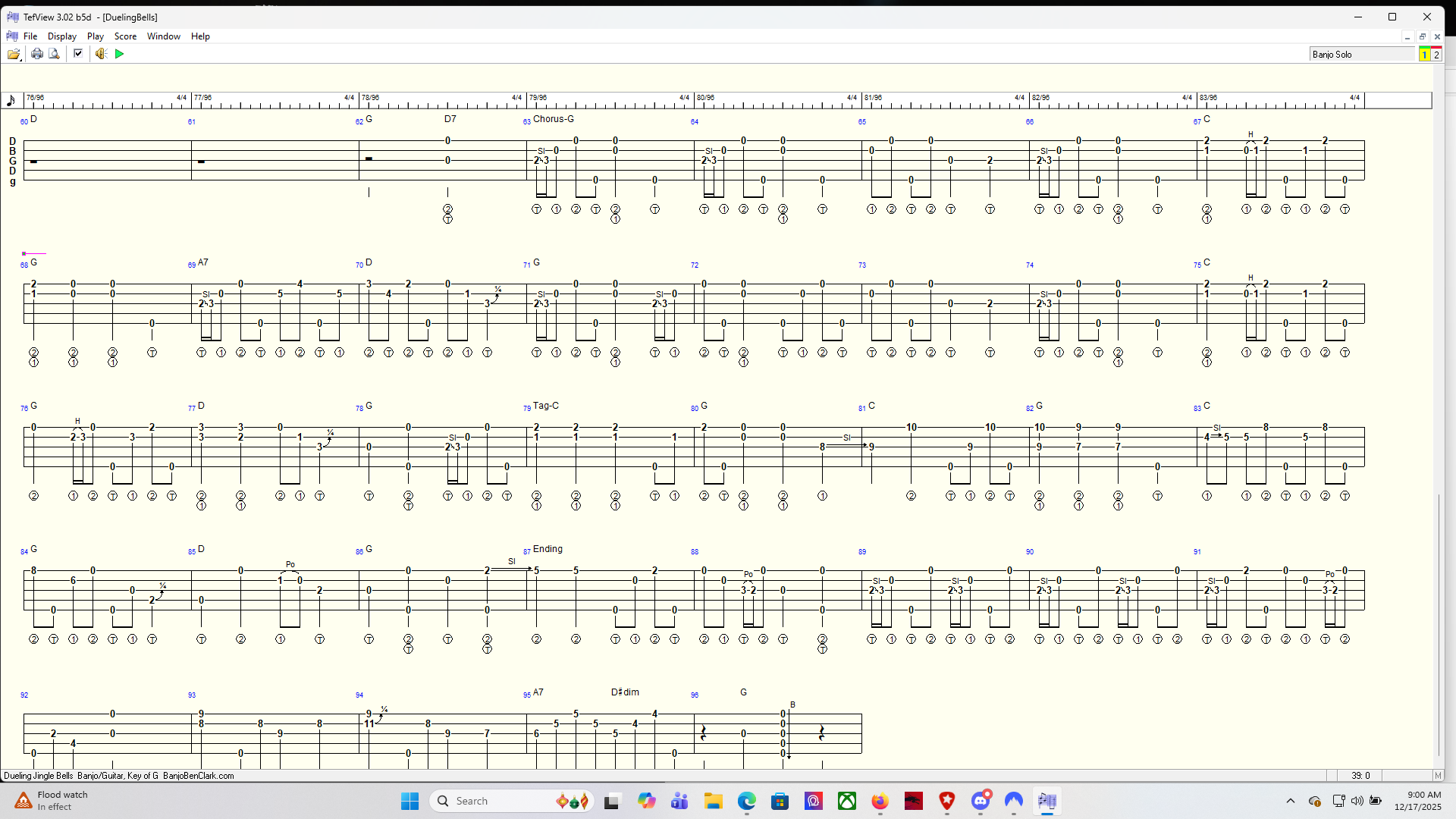The image size is (1456, 819).
Task: Click the Open file folder icon
Action: (12, 54)
